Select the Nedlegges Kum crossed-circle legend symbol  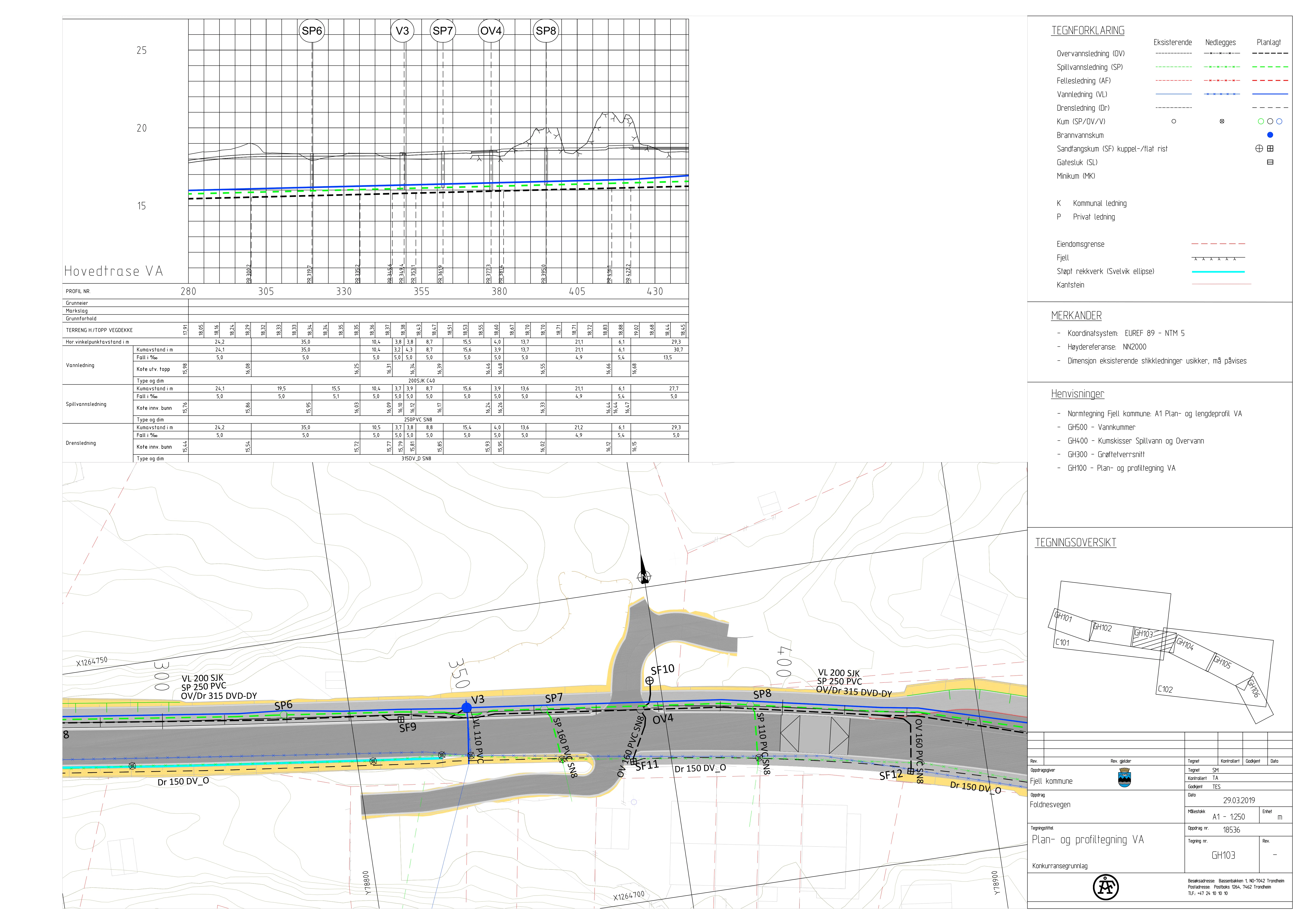coord(1221,121)
